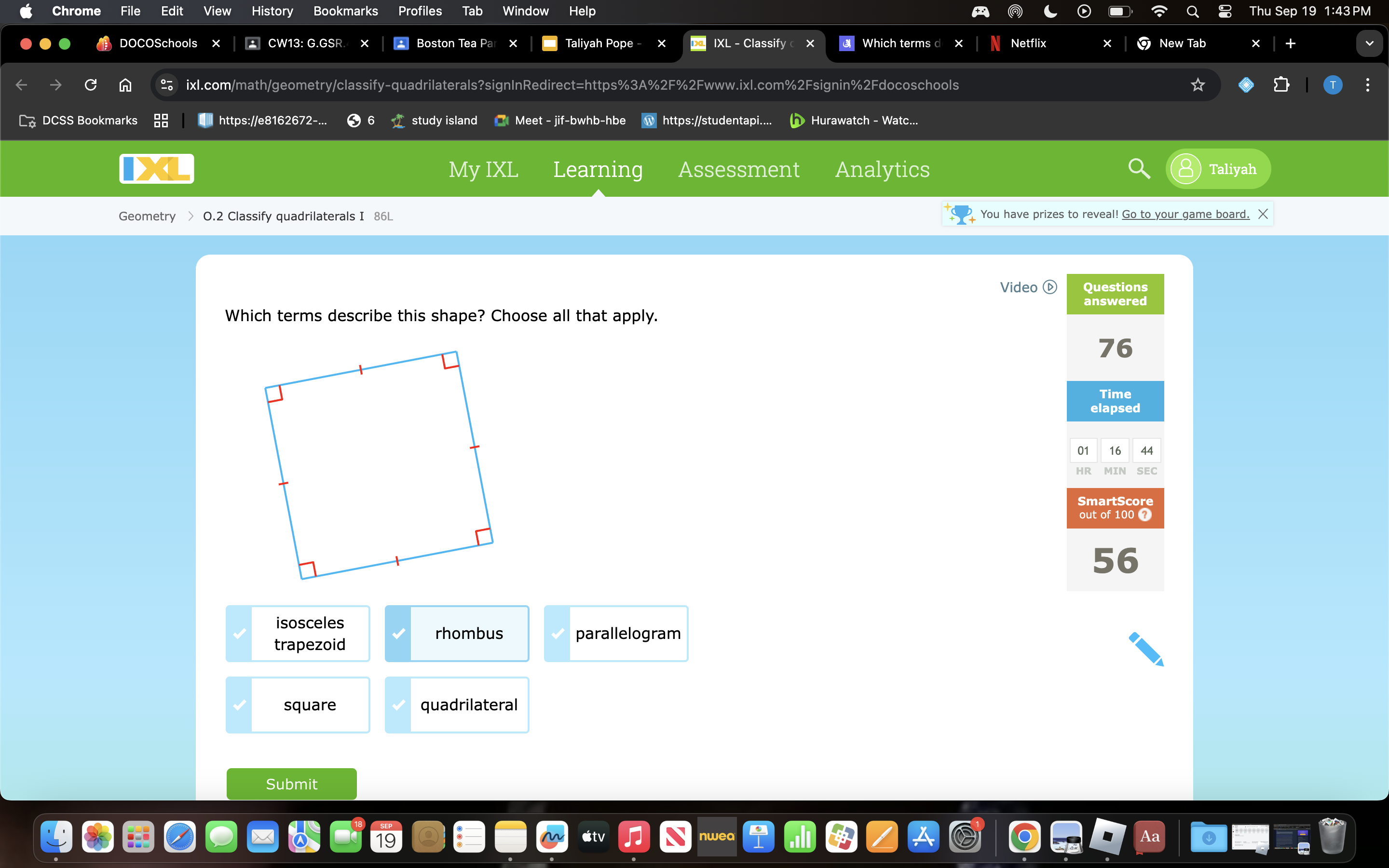
Task: Open the My IXL dropdown menu
Action: pos(483,168)
